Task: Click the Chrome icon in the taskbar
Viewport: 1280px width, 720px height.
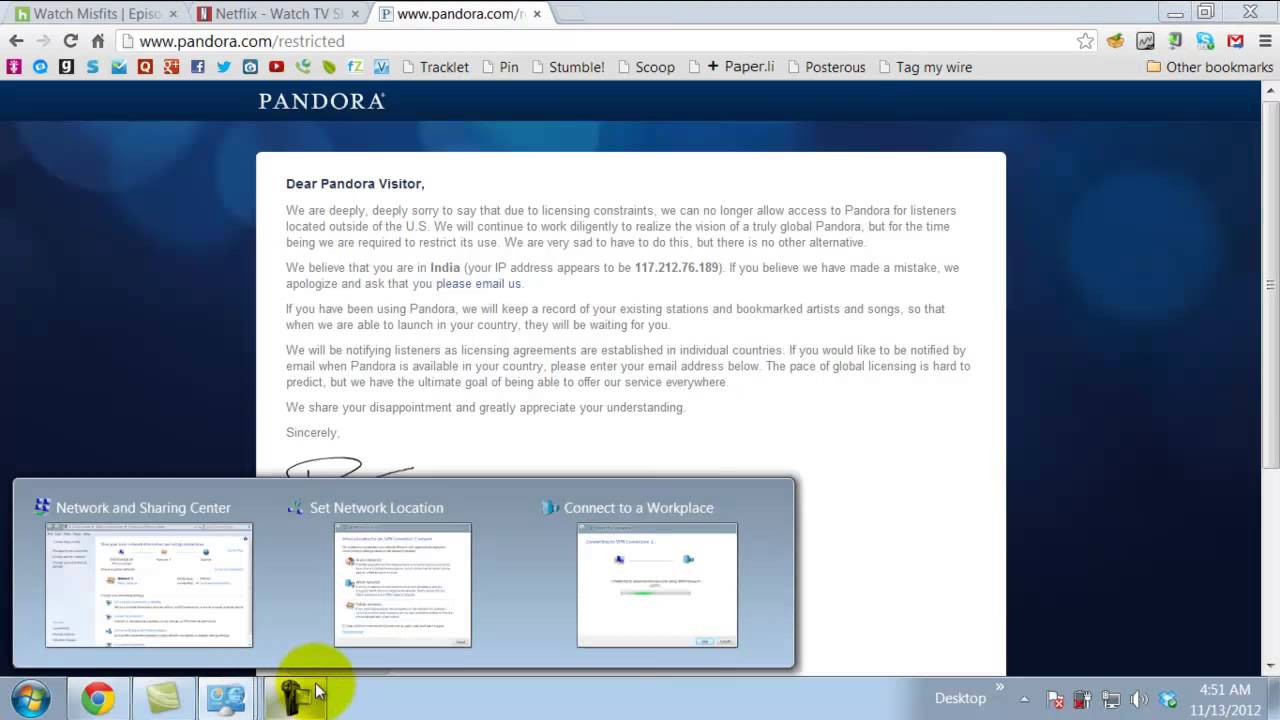Action: pyautogui.click(x=98, y=698)
